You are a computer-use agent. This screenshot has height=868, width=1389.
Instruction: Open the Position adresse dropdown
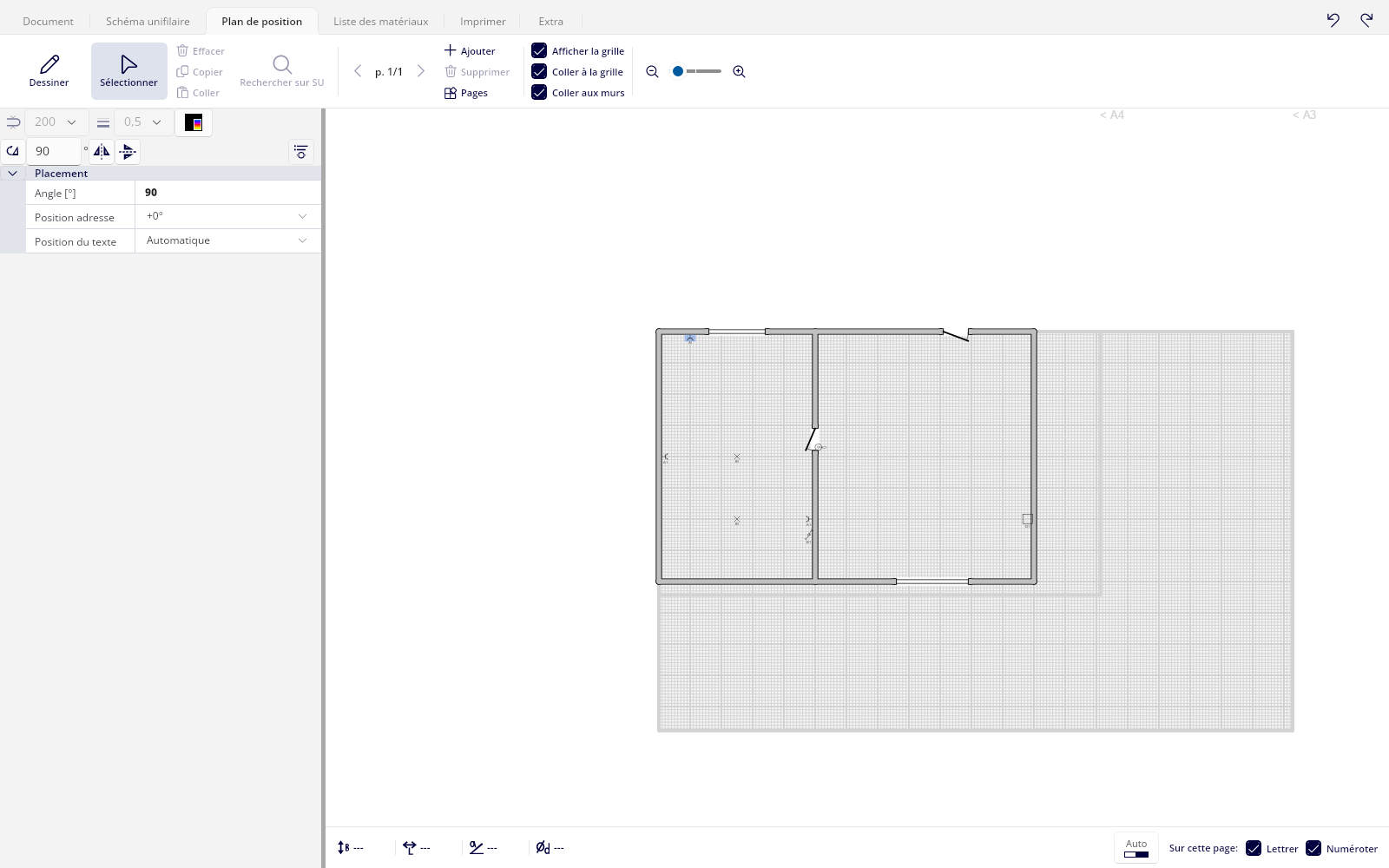pyautogui.click(x=227, y=216)
